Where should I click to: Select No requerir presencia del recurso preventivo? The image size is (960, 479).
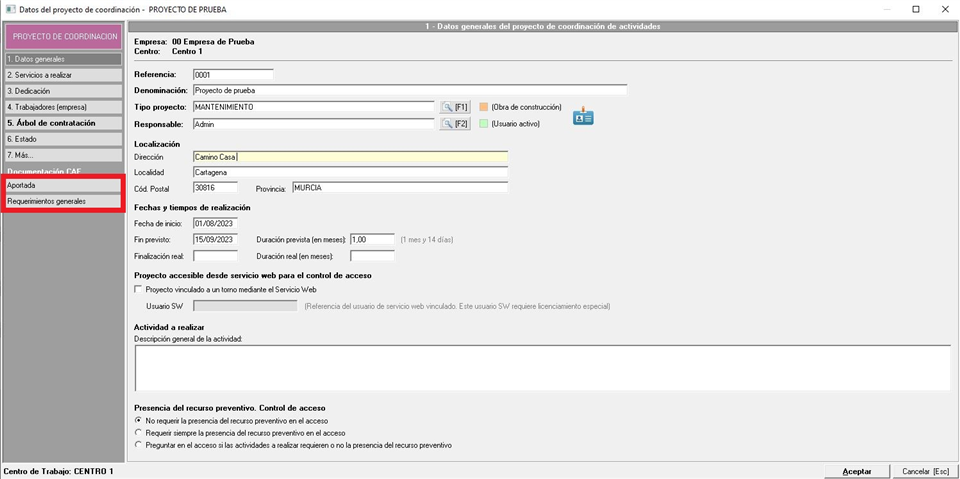(138, 421)
